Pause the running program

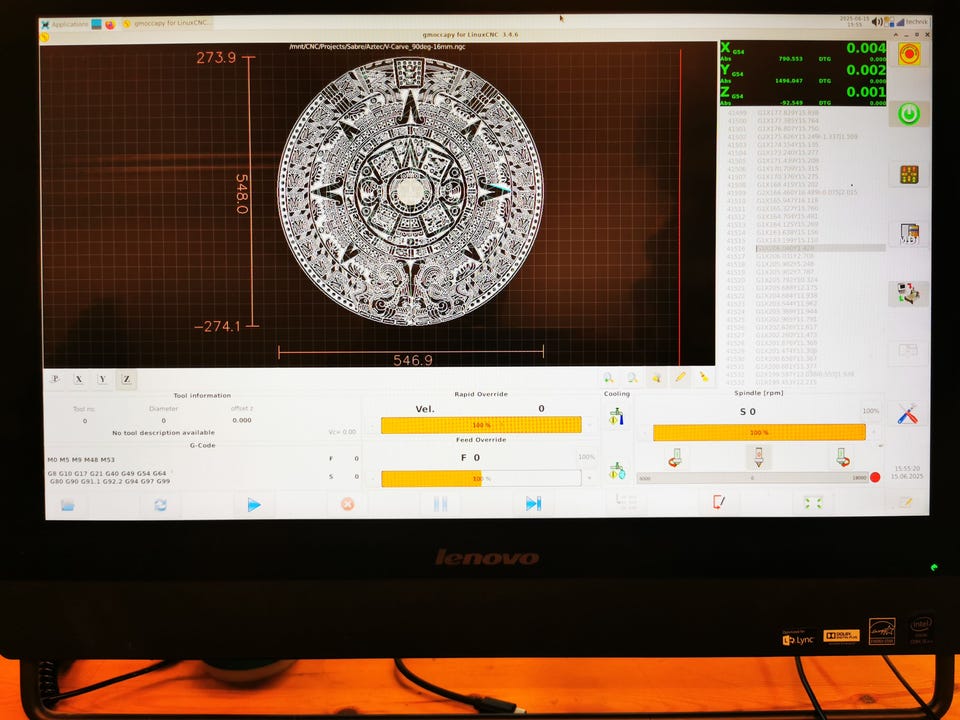pyautogui.click(x=440, y=504)
